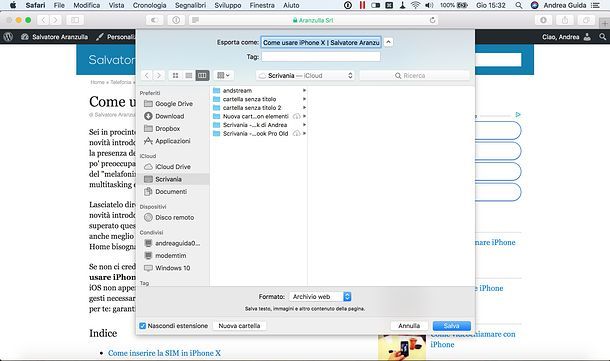Click Safari sidebar toggle button
This screenshot has height=361, width=610.
[x=75, y=20]
